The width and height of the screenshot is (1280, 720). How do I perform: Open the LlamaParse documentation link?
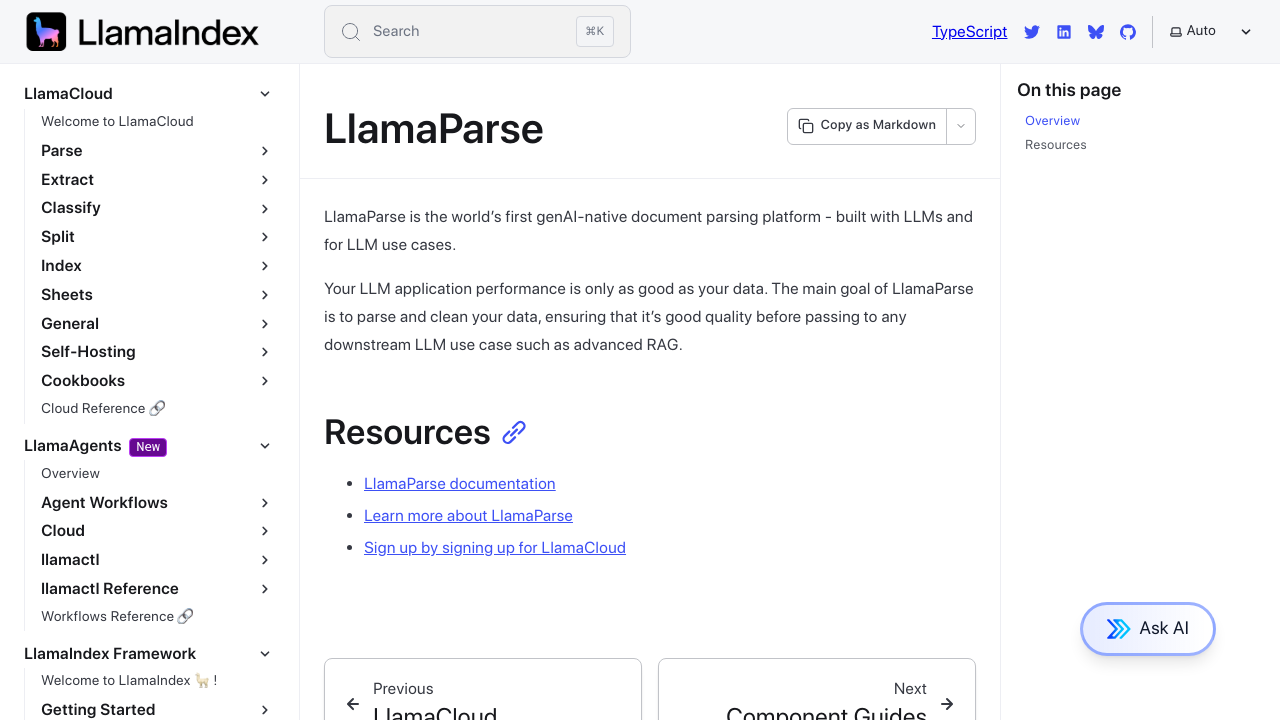[x=459, y=484]
